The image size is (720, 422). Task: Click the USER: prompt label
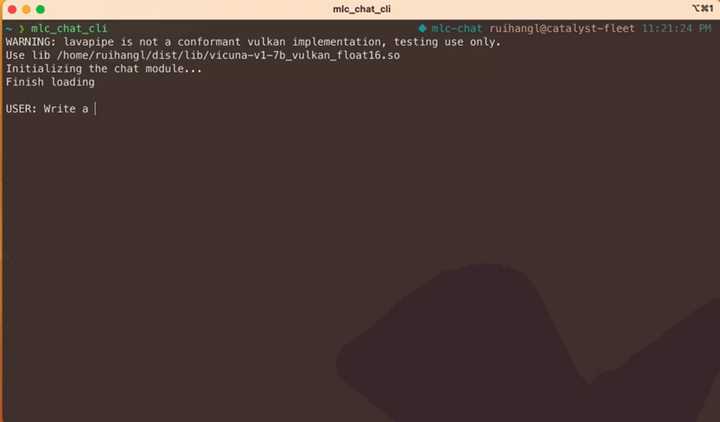pos(21,109)
